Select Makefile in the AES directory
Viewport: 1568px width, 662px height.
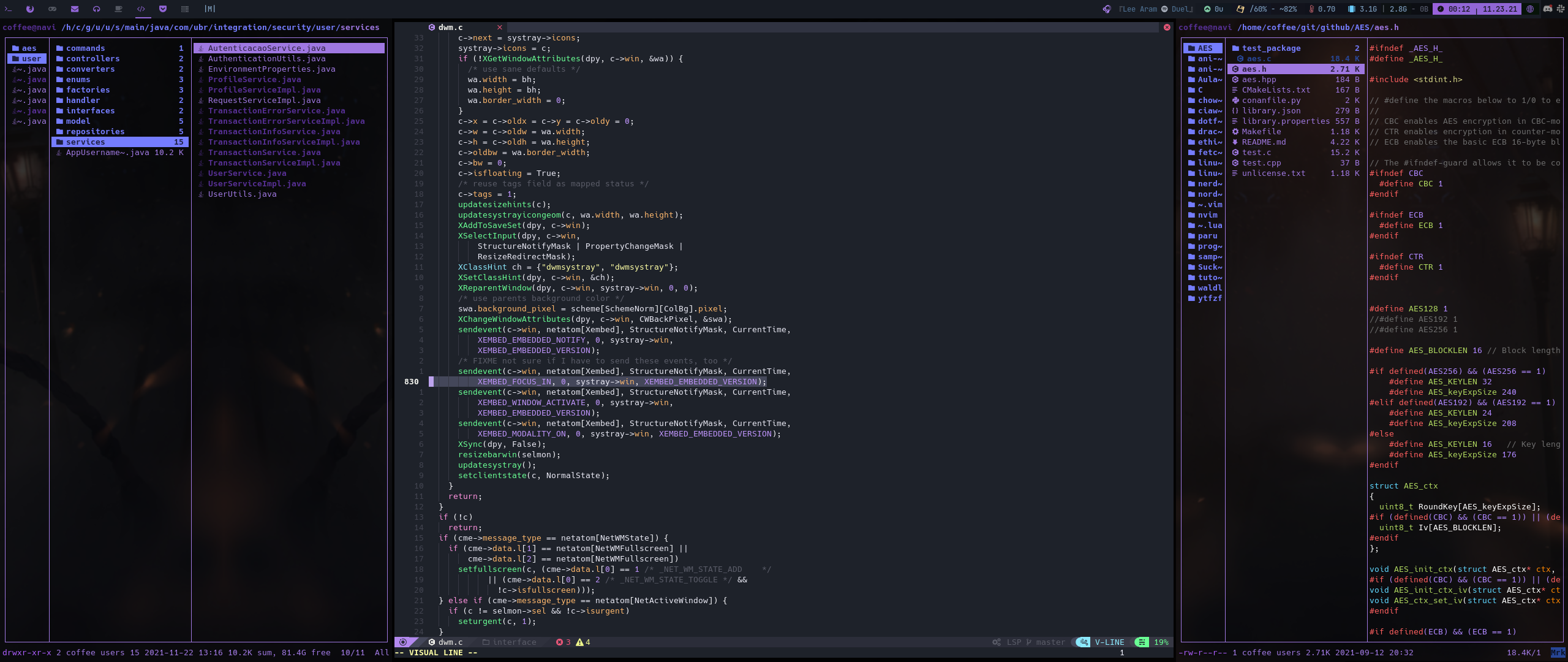click(1261, 131)
